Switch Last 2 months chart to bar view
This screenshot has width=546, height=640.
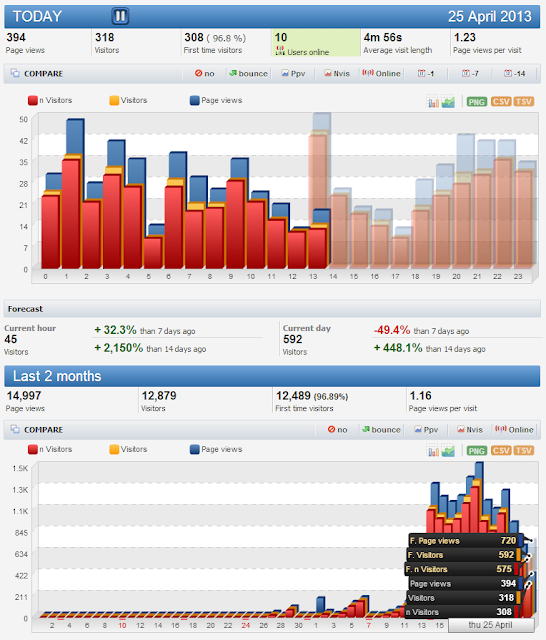click(433, 450)
